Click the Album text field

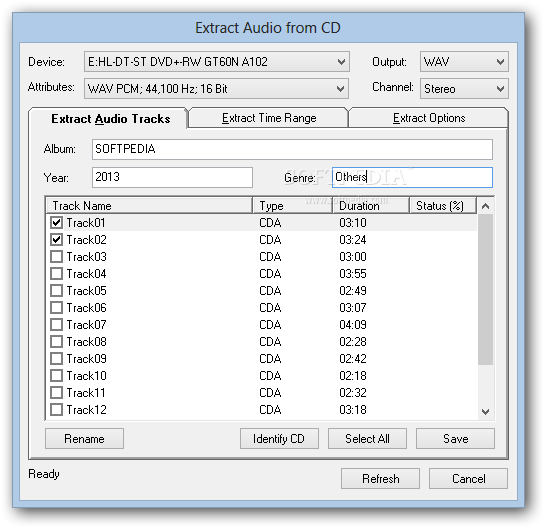[292, 149]
